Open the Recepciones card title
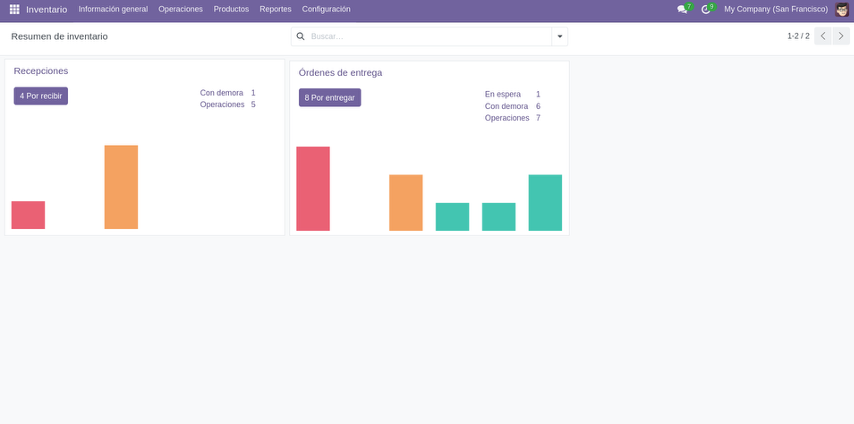The width and height of the screenshot is (854, 424). 41,71
